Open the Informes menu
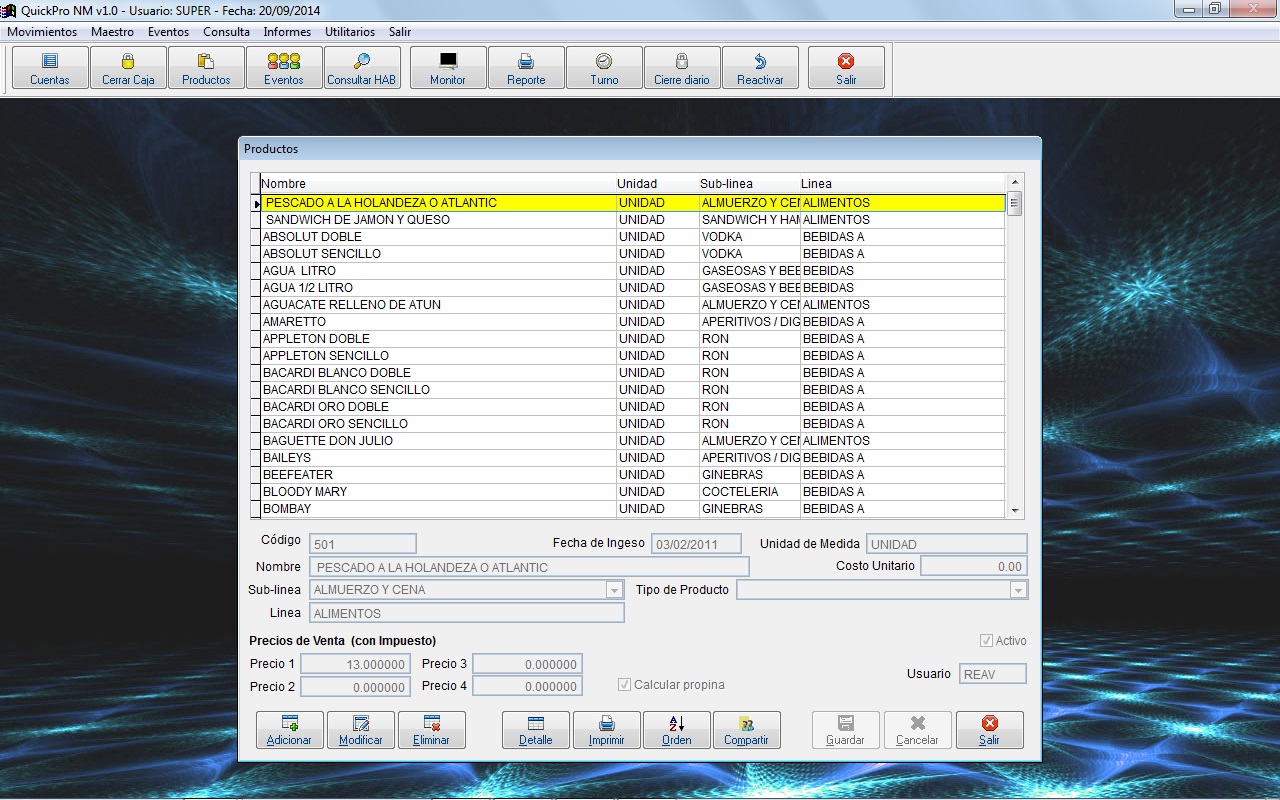 tap(287, 32)
